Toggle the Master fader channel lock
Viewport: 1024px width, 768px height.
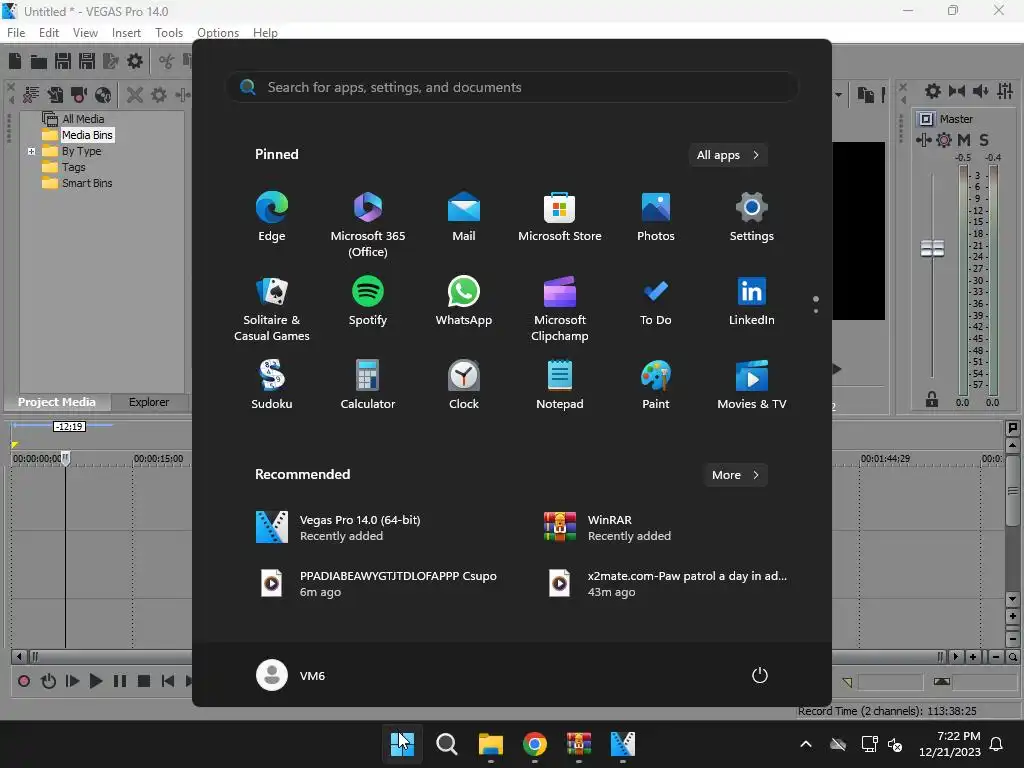click(932, 399)
